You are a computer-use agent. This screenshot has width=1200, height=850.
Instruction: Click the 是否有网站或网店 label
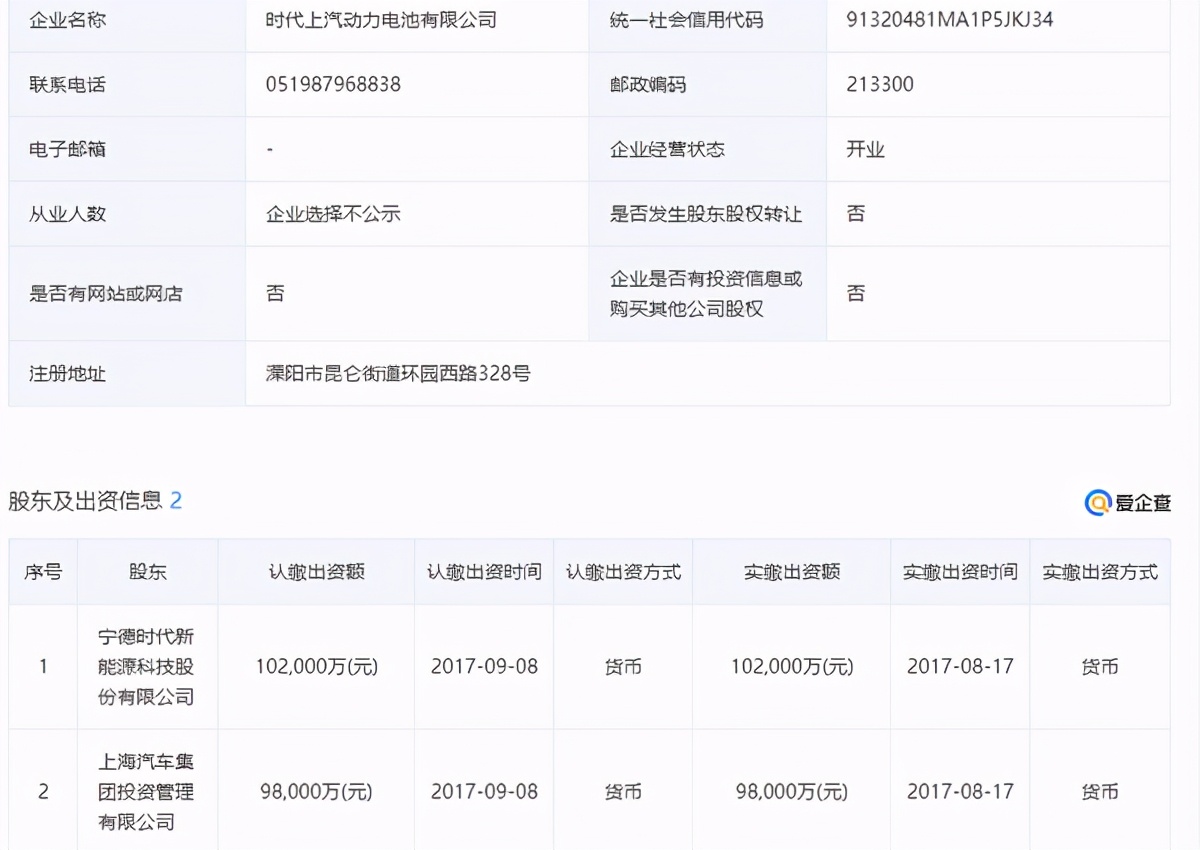coord(106,294)
